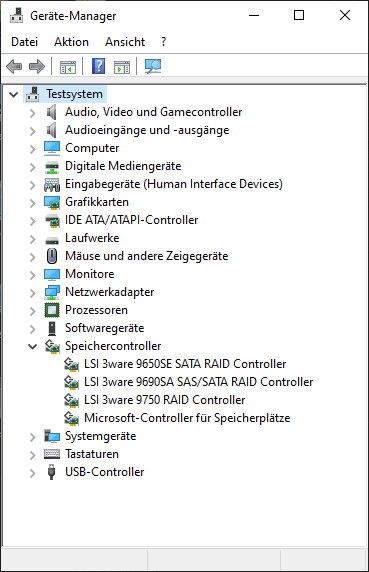This screenshot has width=369, height=572.
Task: Minimize the Geräte-Manager window
Action: click(254, 15)
